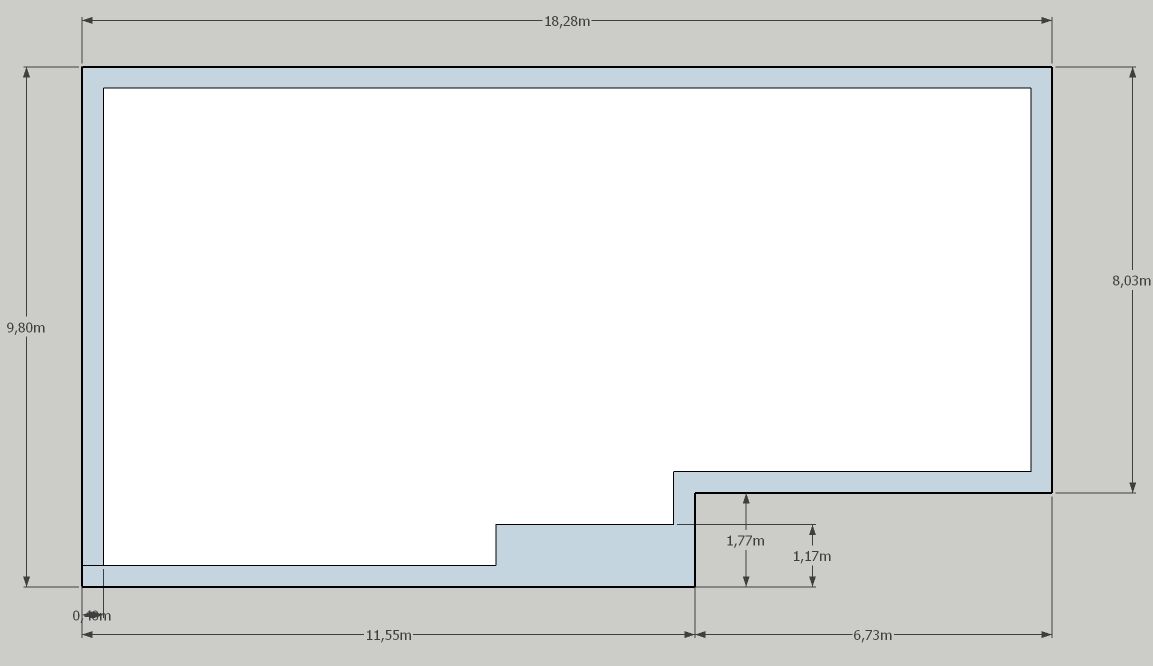
Task: Click the bottom arrowhead of the 8,03m dimension
Action: click(1132, 487)
